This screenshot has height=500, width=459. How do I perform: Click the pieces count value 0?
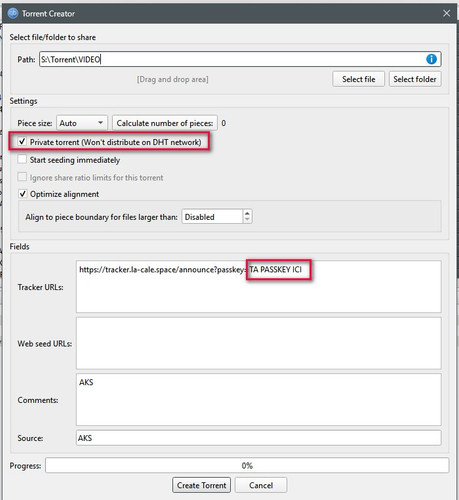(223, 123)
